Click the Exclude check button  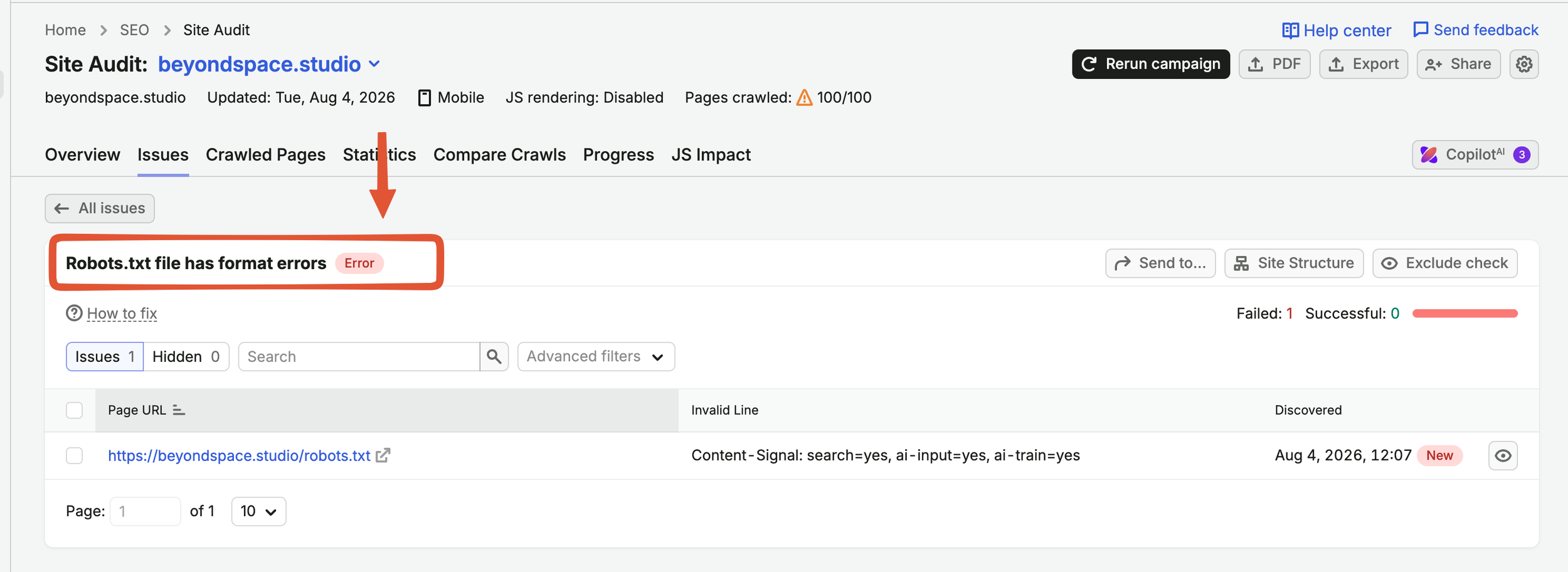pos(1445,263)
